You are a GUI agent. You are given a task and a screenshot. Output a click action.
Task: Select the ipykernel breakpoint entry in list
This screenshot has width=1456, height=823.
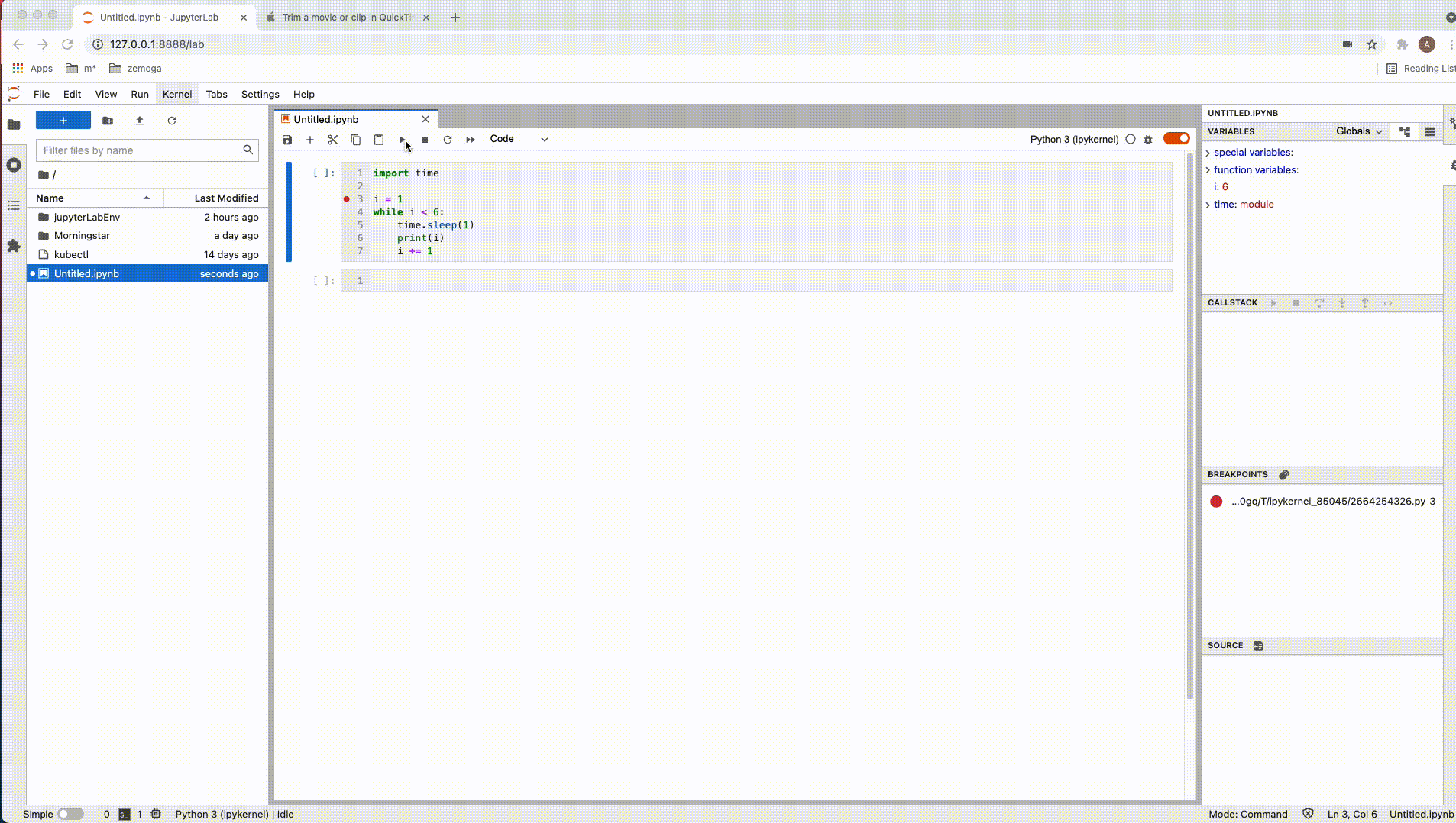coord(1323,502)
